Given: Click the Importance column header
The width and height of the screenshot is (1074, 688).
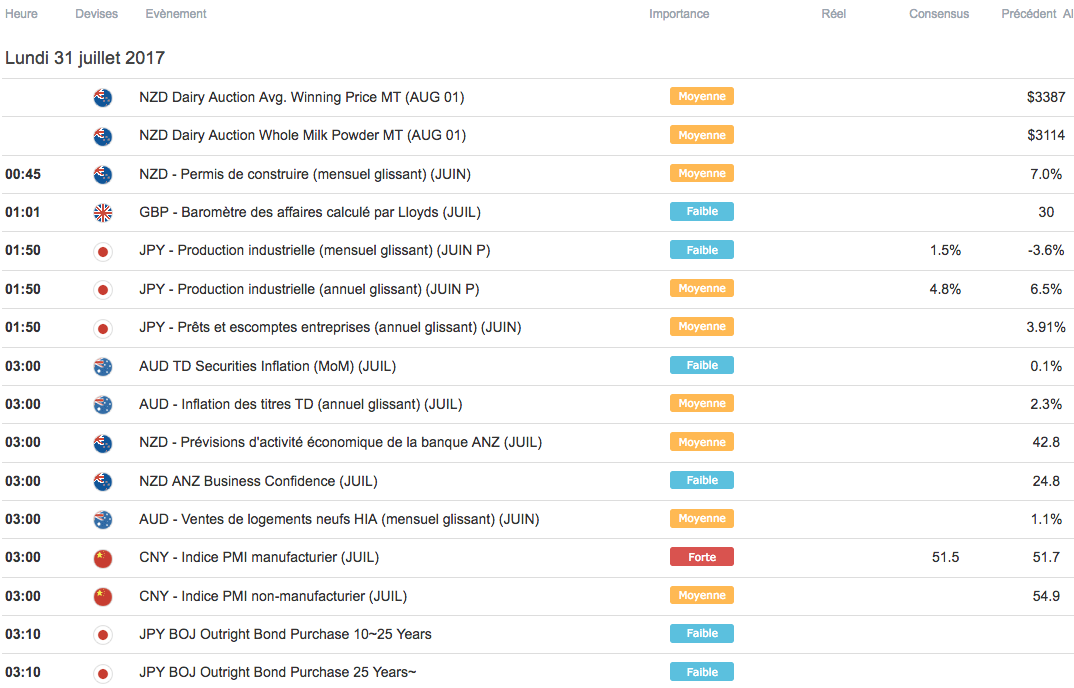Looking at the screenshot, I should (679, 14).
